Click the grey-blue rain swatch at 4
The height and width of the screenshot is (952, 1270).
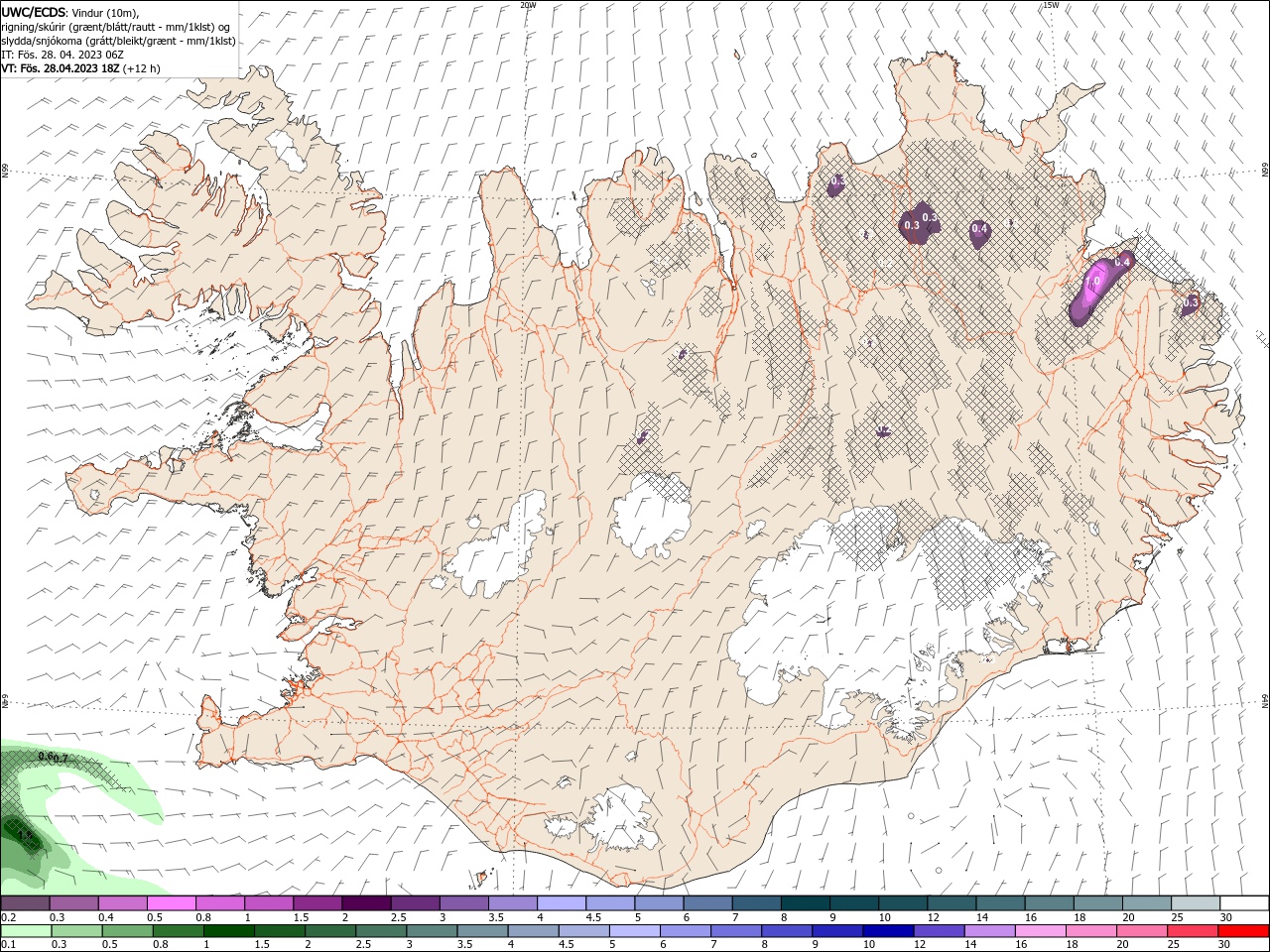[x=532, y=931]
